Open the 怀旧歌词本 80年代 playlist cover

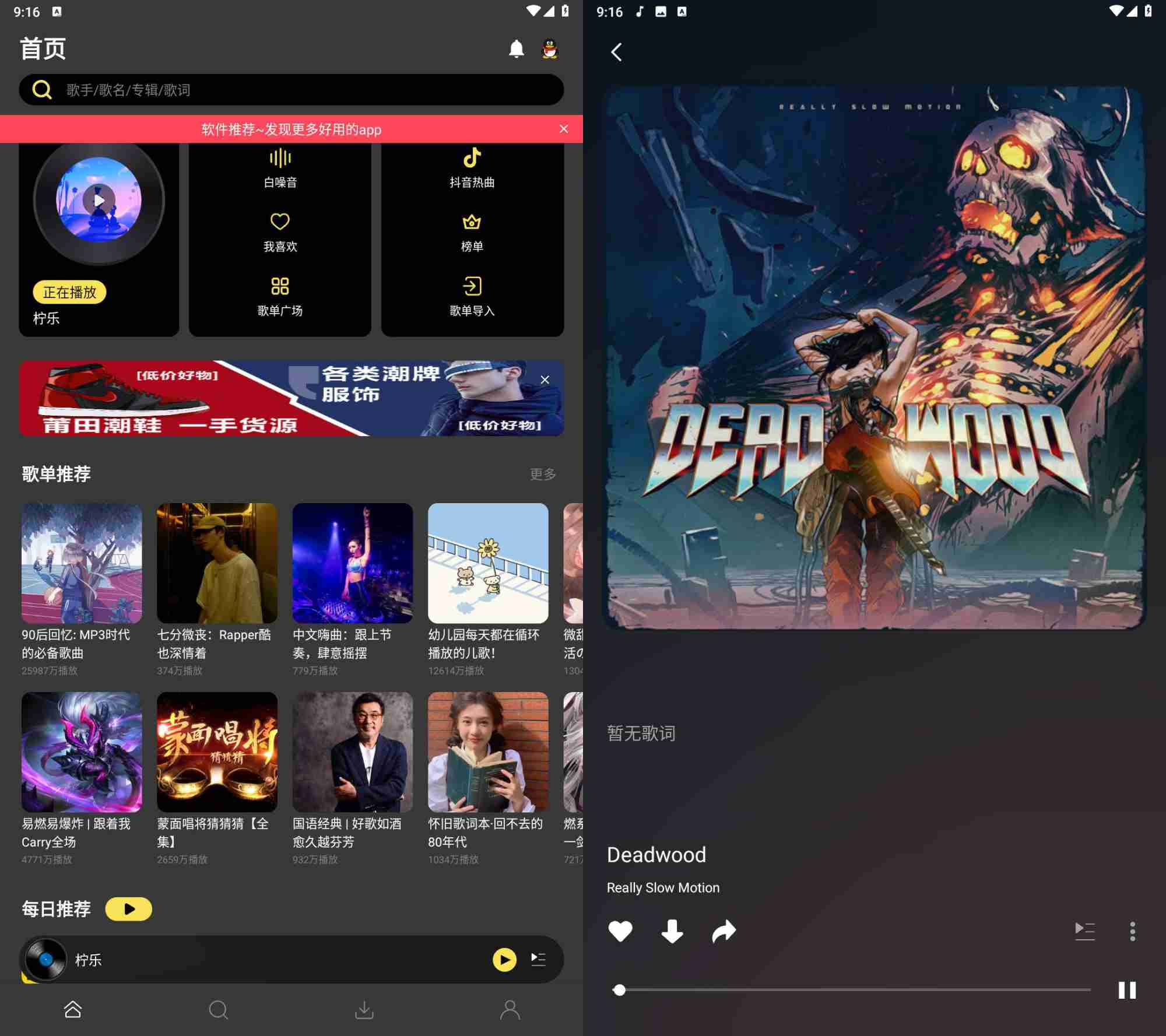coord(488,752)
